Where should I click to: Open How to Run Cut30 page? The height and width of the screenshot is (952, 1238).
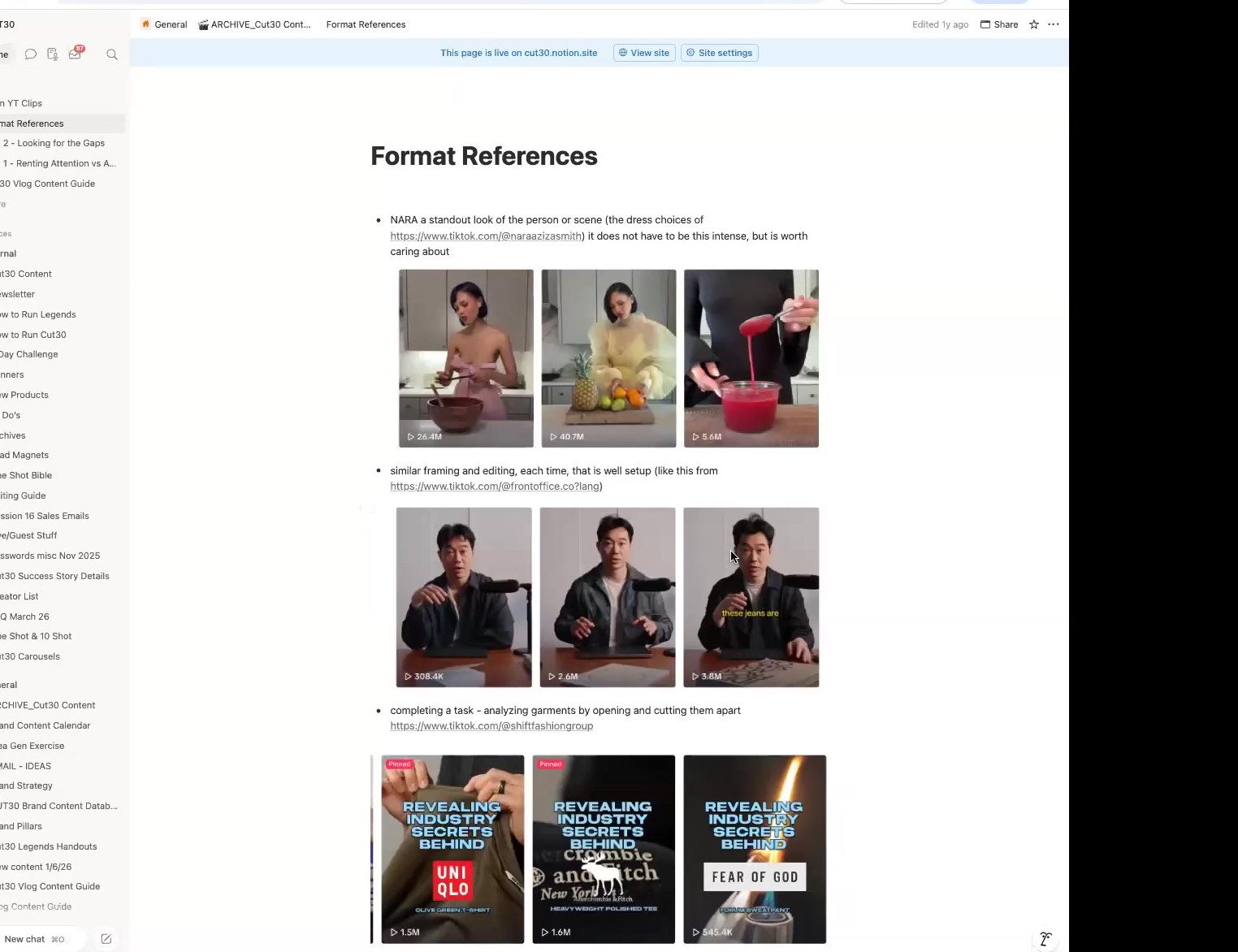coord(63,335)
